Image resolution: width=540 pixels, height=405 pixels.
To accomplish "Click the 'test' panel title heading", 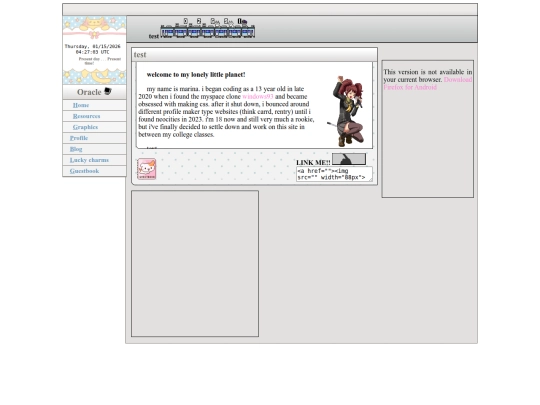I will coord(140,54).
